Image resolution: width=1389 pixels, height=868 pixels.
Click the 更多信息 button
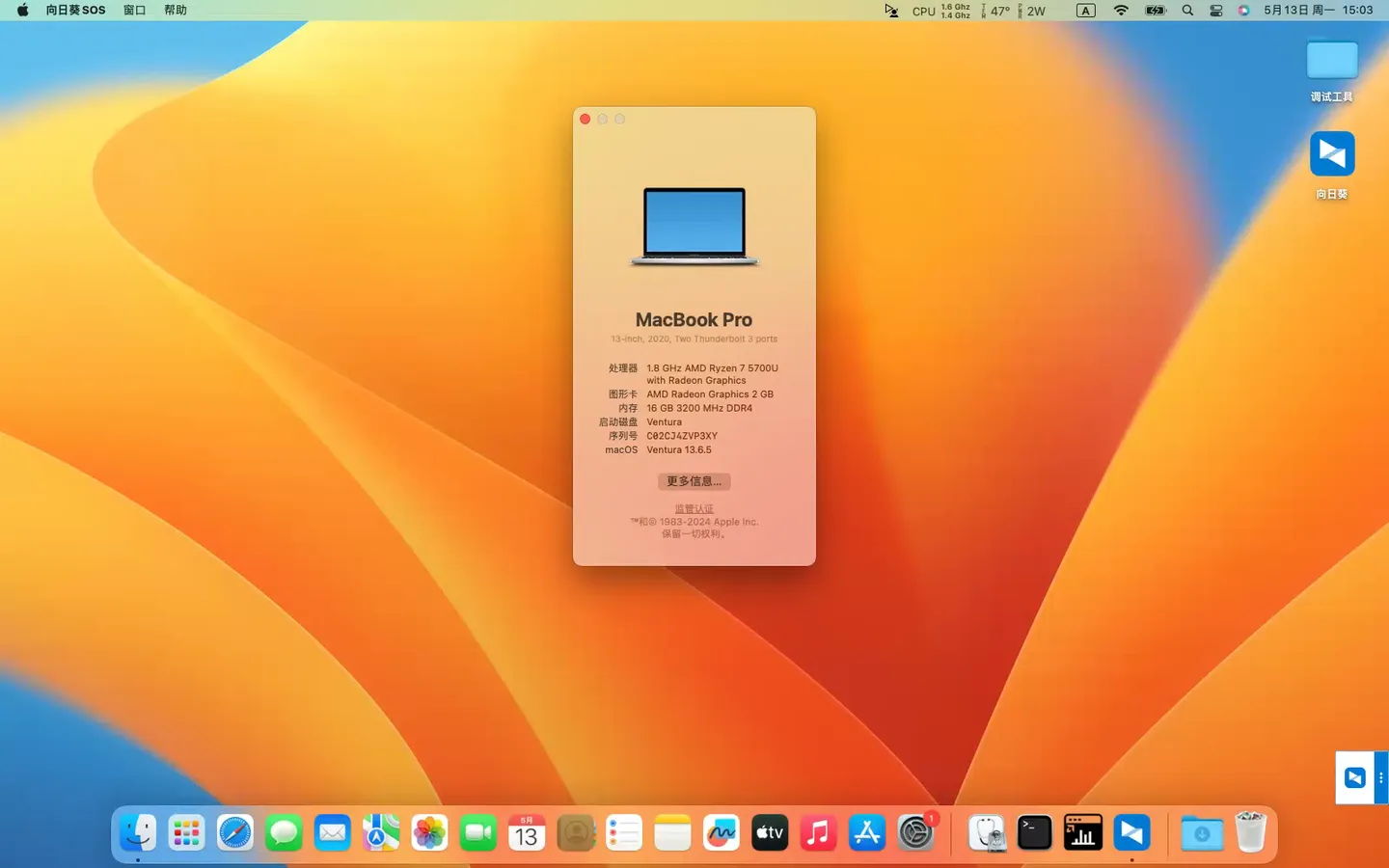point(694,481)
